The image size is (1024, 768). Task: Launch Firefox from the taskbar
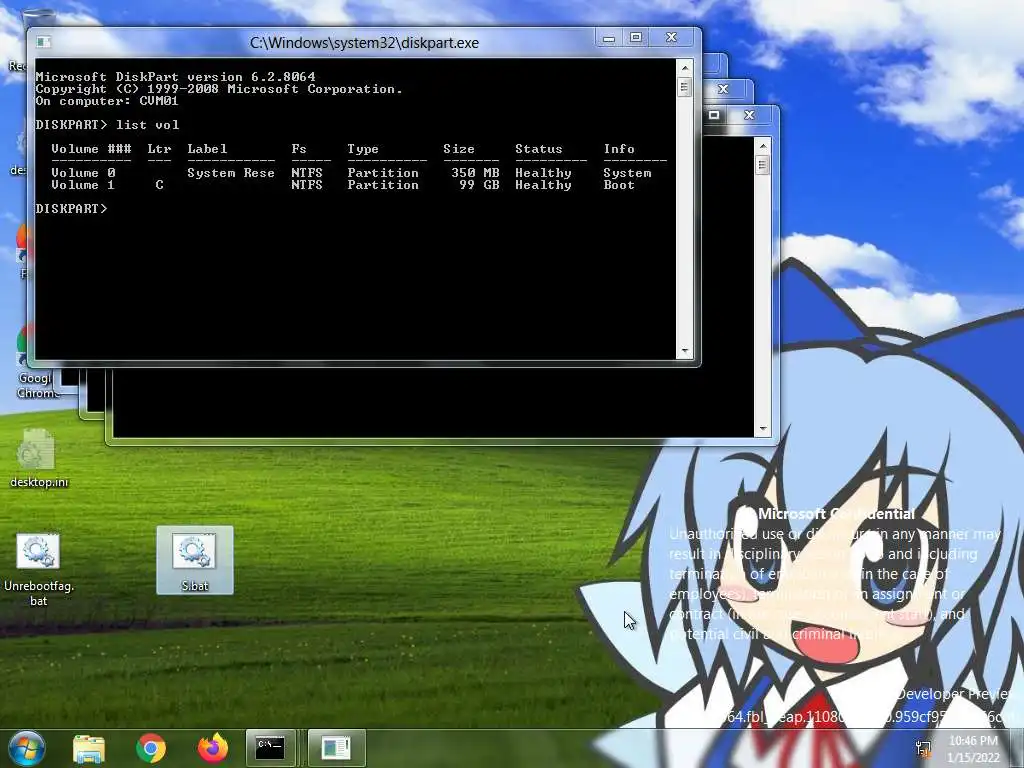(213, 748)
